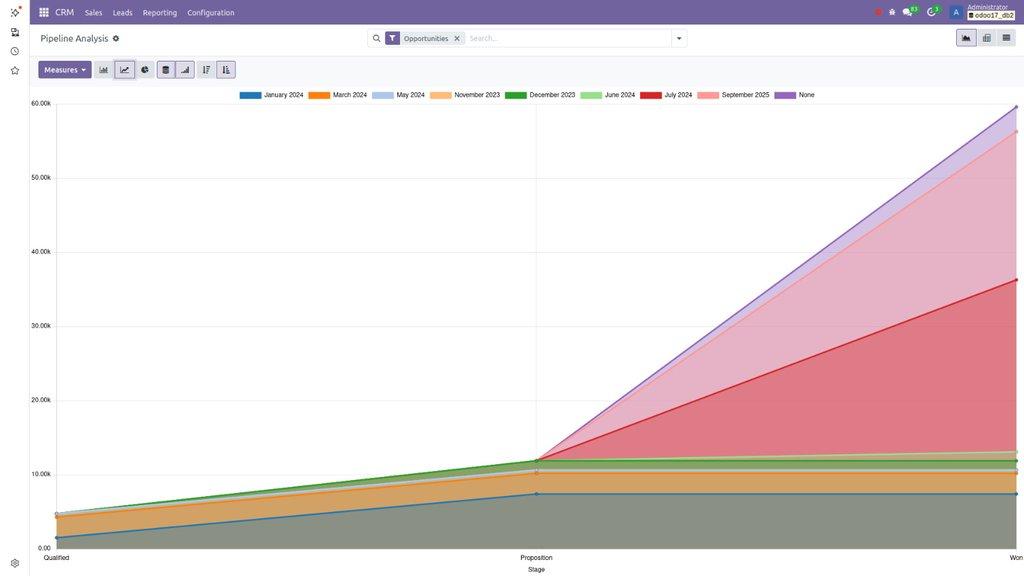Expand the Measures dropdown
This screenshot has width=1024, height=576.
coord(65,70)
